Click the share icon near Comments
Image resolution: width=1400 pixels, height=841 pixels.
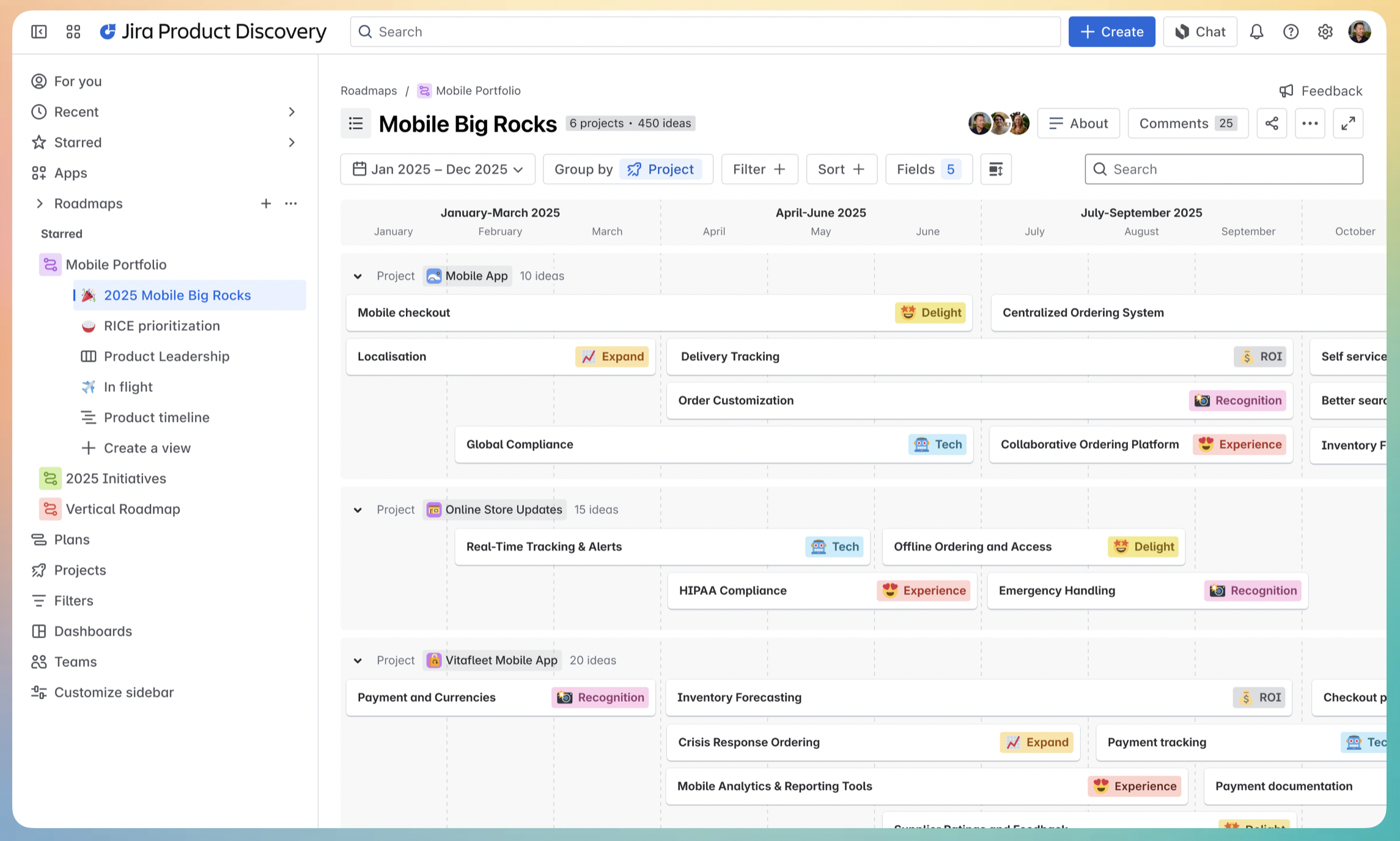coord(1272,123)
